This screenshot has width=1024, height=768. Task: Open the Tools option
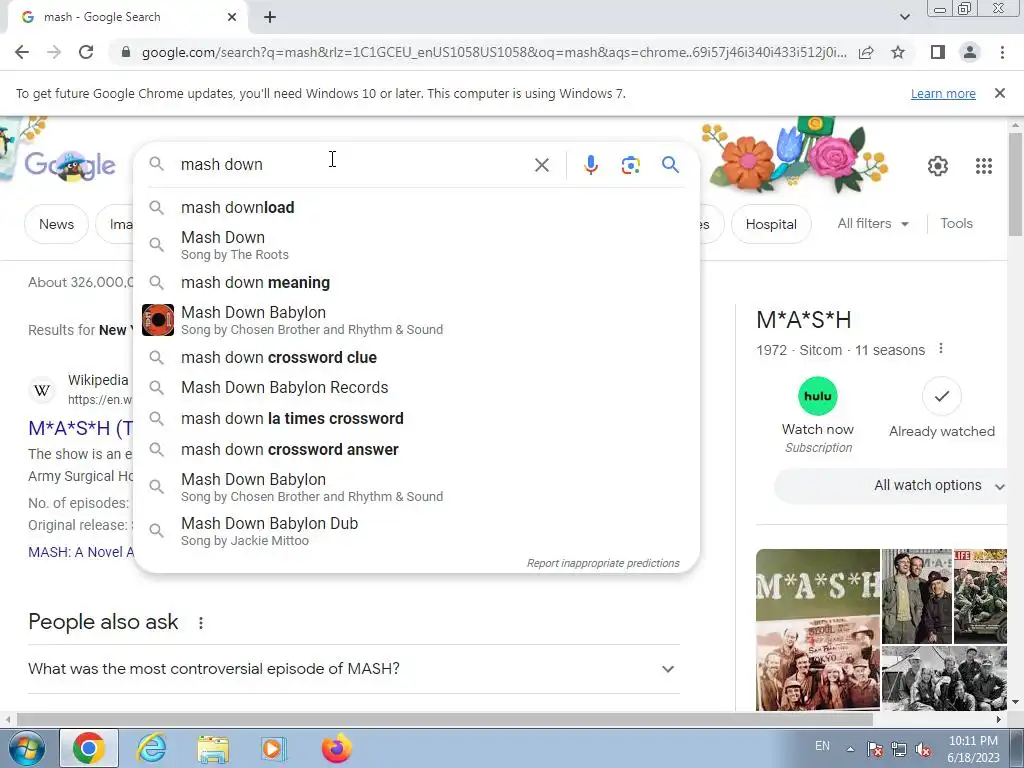[956, 223]
